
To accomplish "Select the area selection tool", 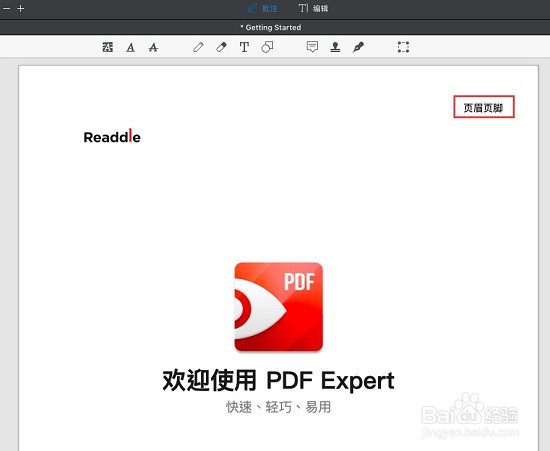I will click(x=403, y=47).
